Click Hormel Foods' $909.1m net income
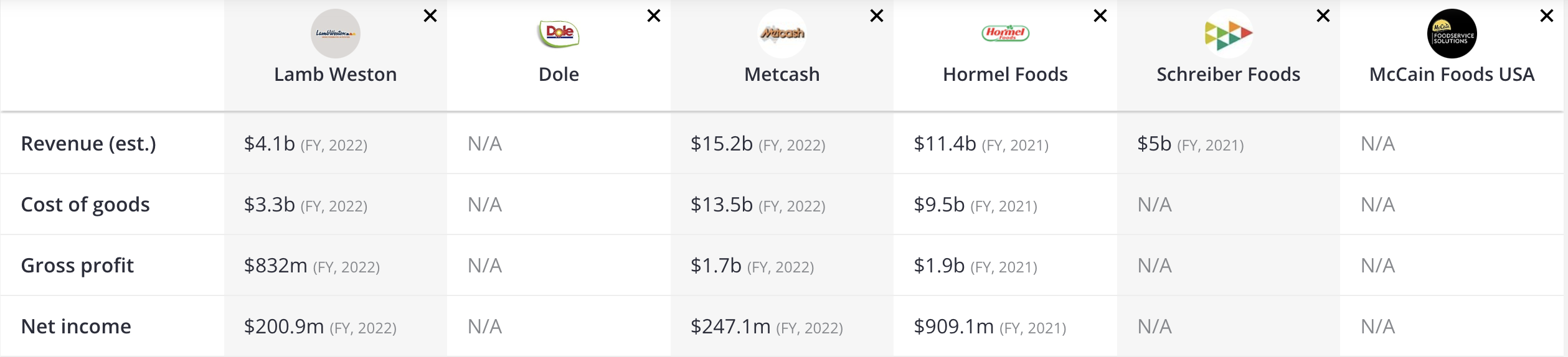 [953, 327]
